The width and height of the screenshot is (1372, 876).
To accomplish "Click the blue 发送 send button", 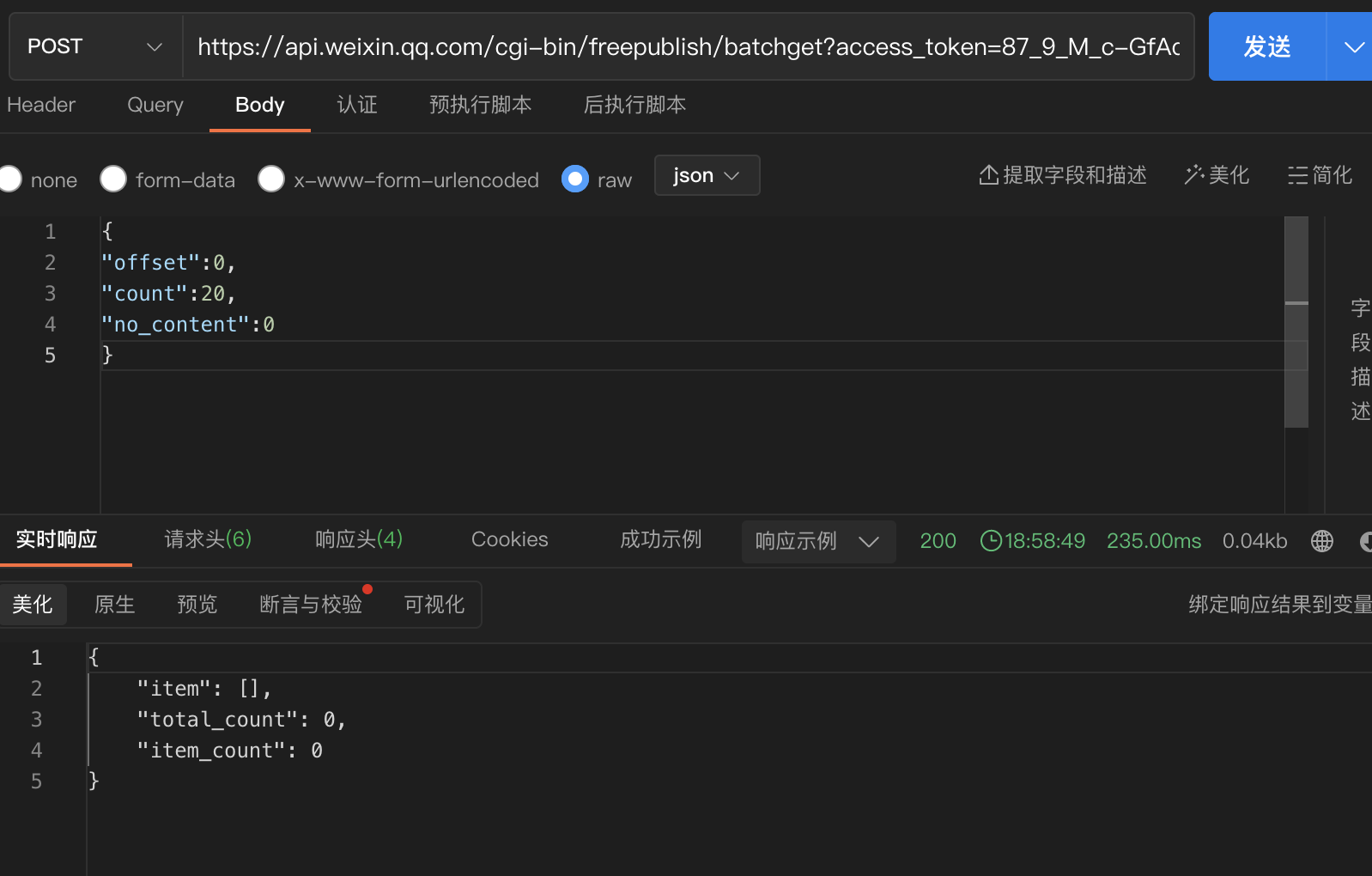I will (1267, 46).
